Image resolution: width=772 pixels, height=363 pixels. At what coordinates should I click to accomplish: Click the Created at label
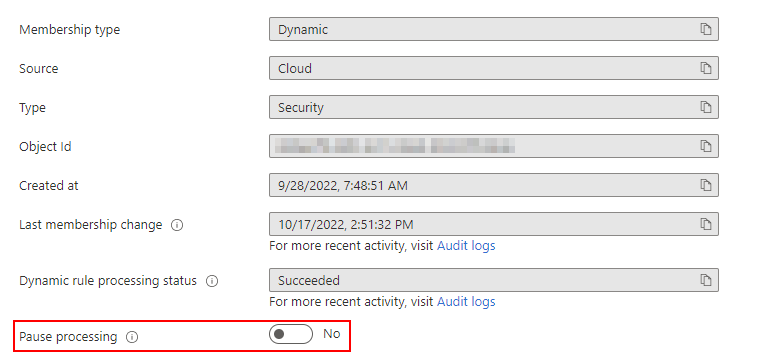[49, 185]
